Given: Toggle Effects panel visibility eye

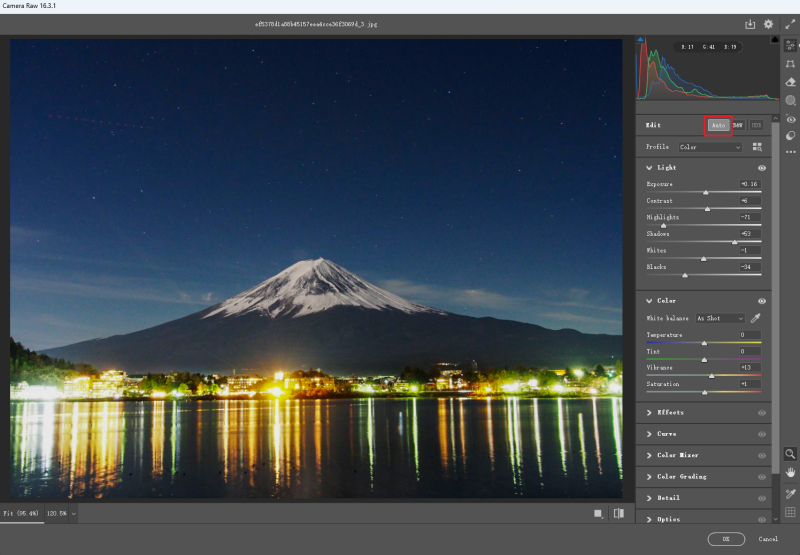Looking at the screenshot, I should click(762, 412).
